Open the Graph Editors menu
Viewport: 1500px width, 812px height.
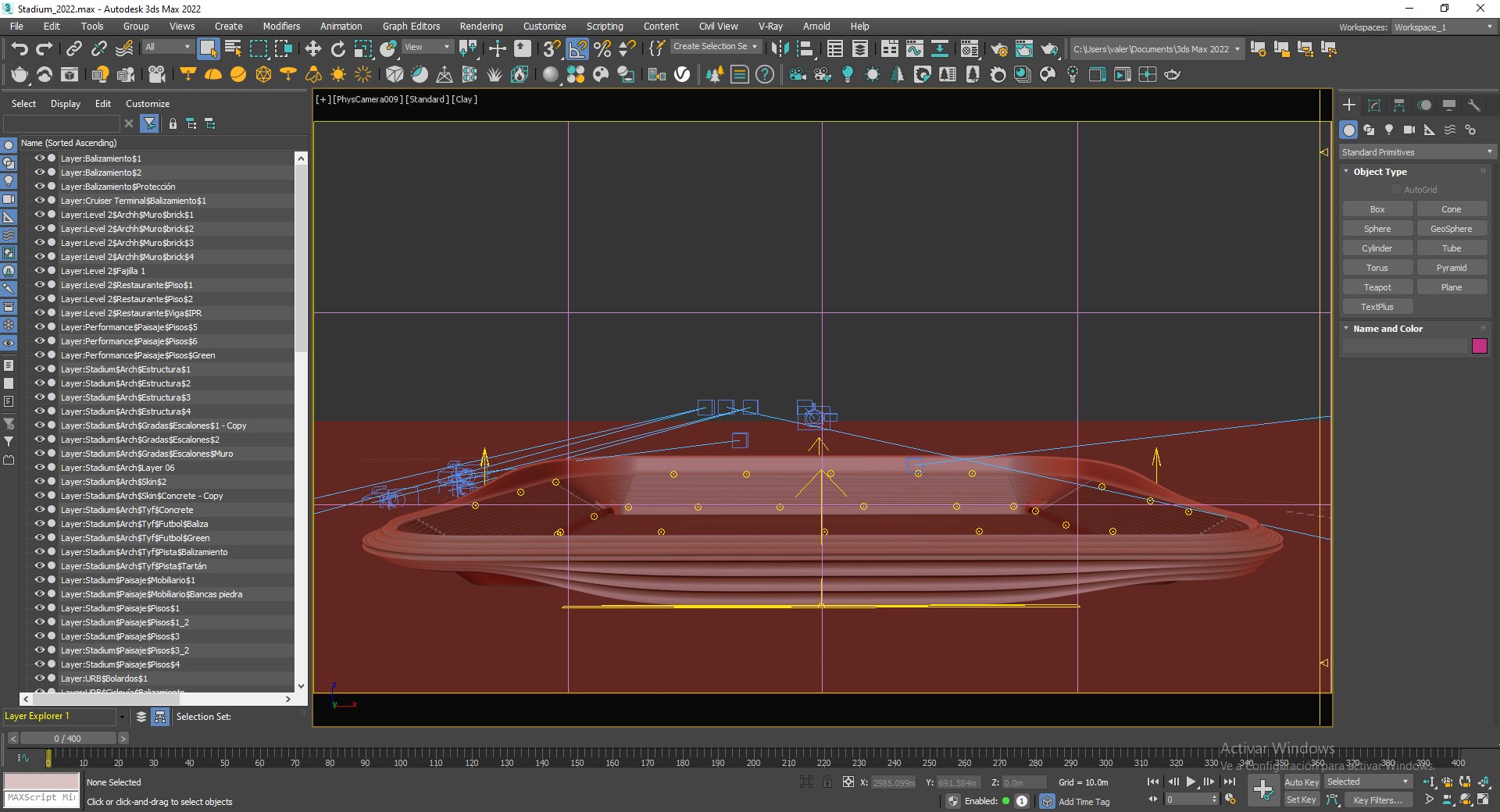411,27
